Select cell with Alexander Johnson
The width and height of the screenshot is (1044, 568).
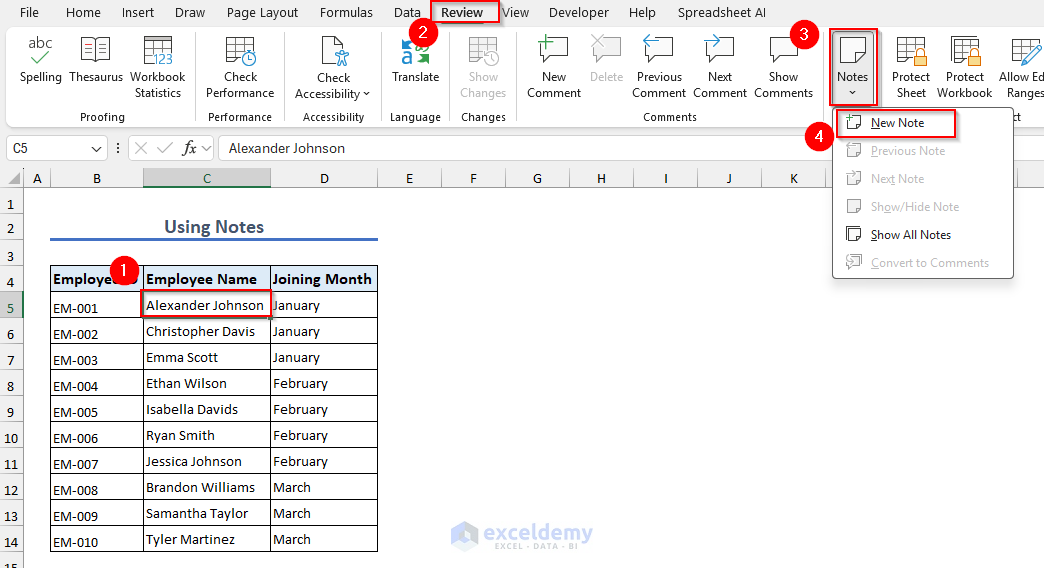(x=206, y=305)
